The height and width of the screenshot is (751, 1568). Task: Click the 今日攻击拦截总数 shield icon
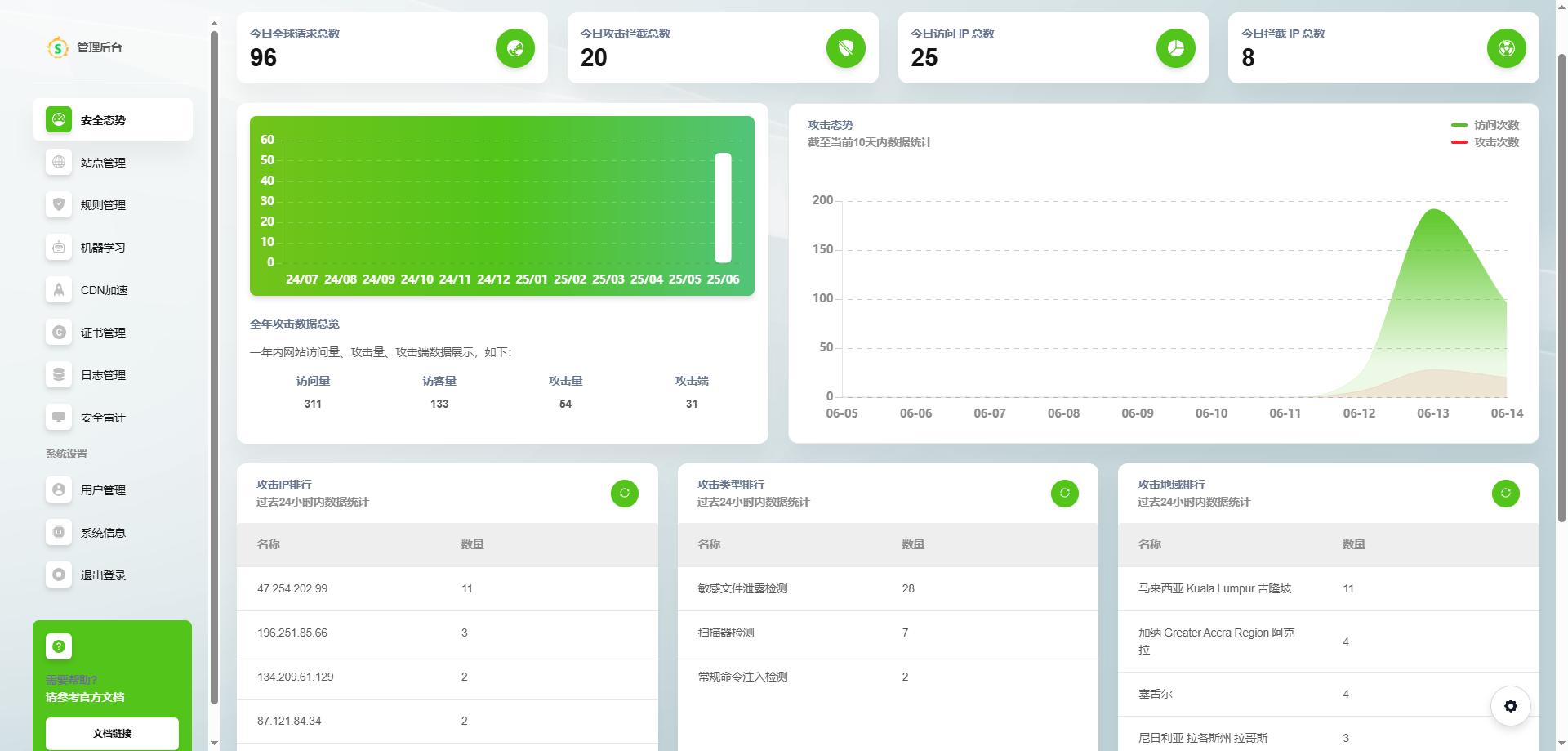point(846,48)
